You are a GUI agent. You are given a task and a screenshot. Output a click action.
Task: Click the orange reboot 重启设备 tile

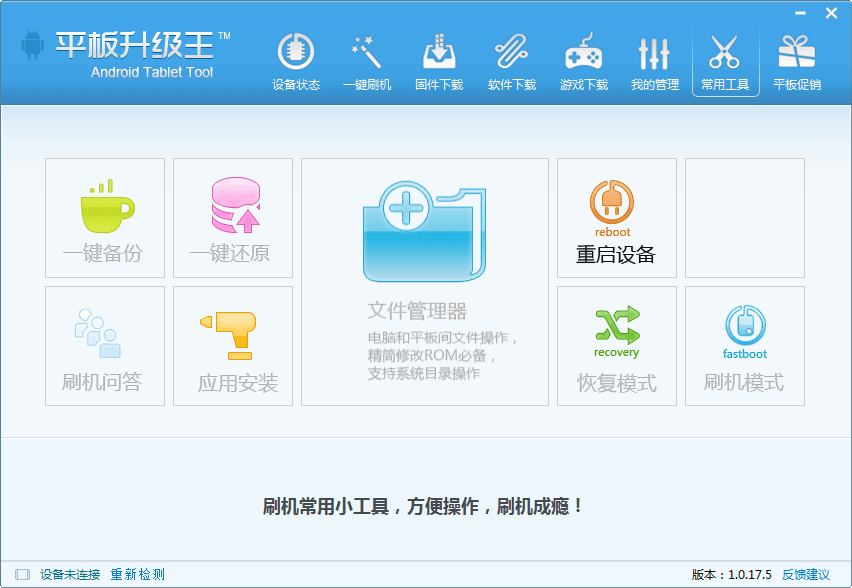[x=617, y=218]
